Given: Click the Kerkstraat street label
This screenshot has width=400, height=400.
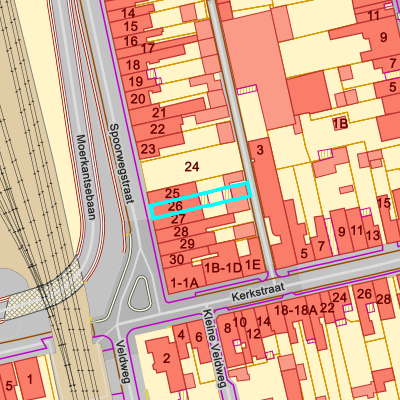Looking at the screenshot, I should tap(258, 292).
